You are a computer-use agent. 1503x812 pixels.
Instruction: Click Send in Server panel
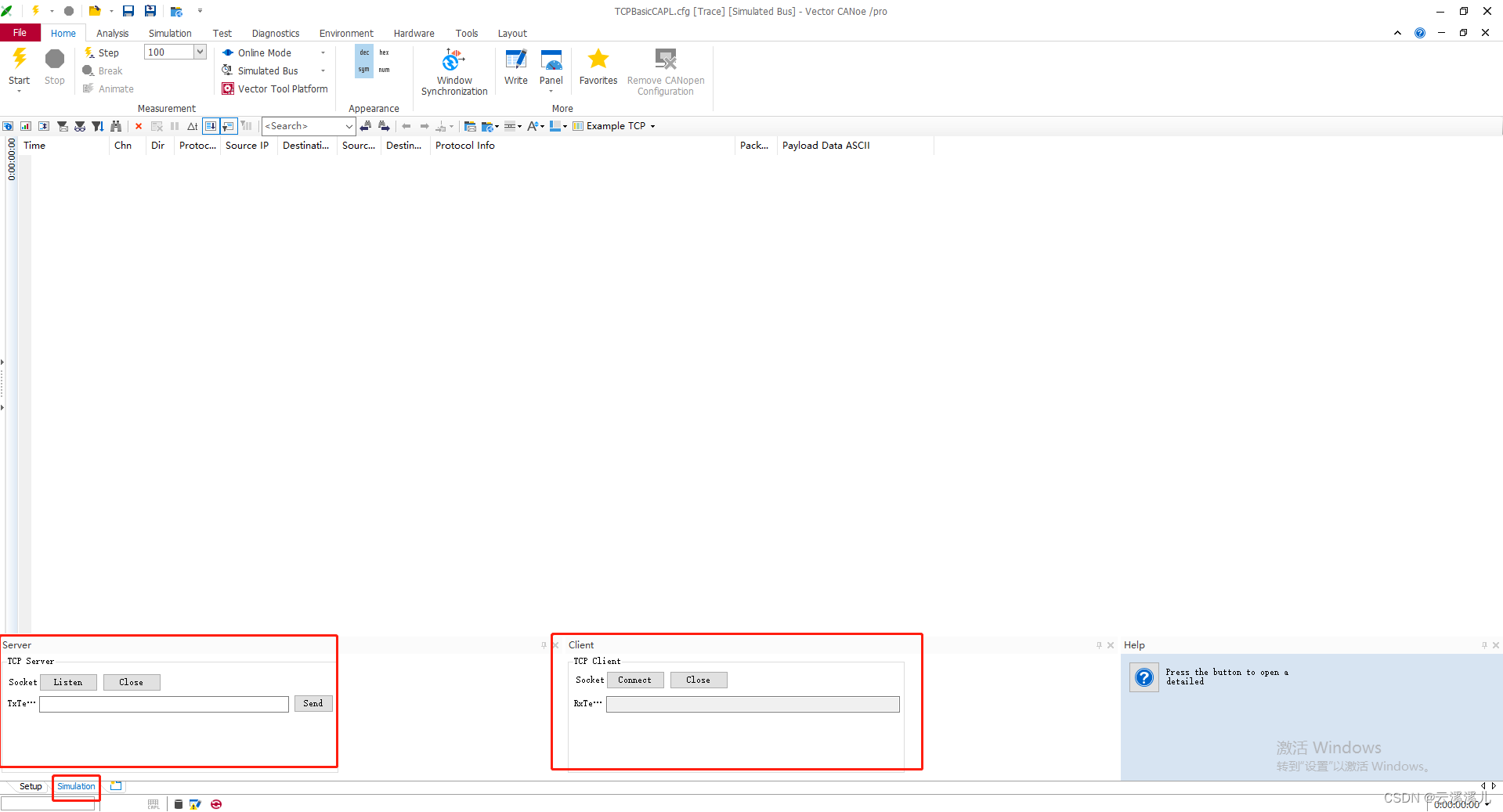[313, 703]
